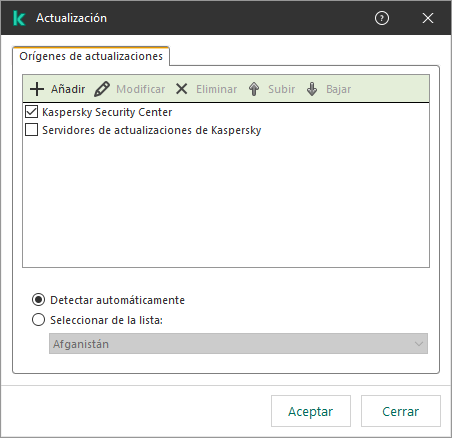Close the Actualización dialog window
Viewport: 452px width, 438px height.
428,18
